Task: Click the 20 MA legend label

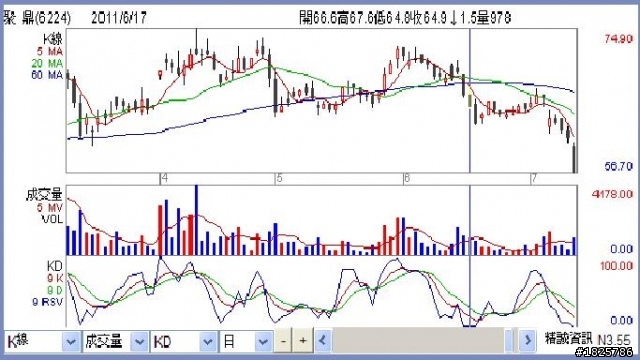Action: click(x=47, y=64)
